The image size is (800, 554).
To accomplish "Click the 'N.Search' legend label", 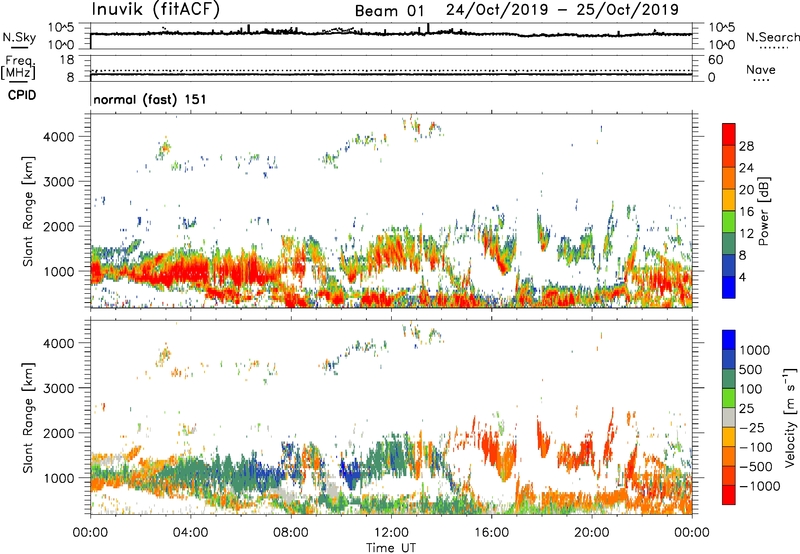I will point(772,37).
